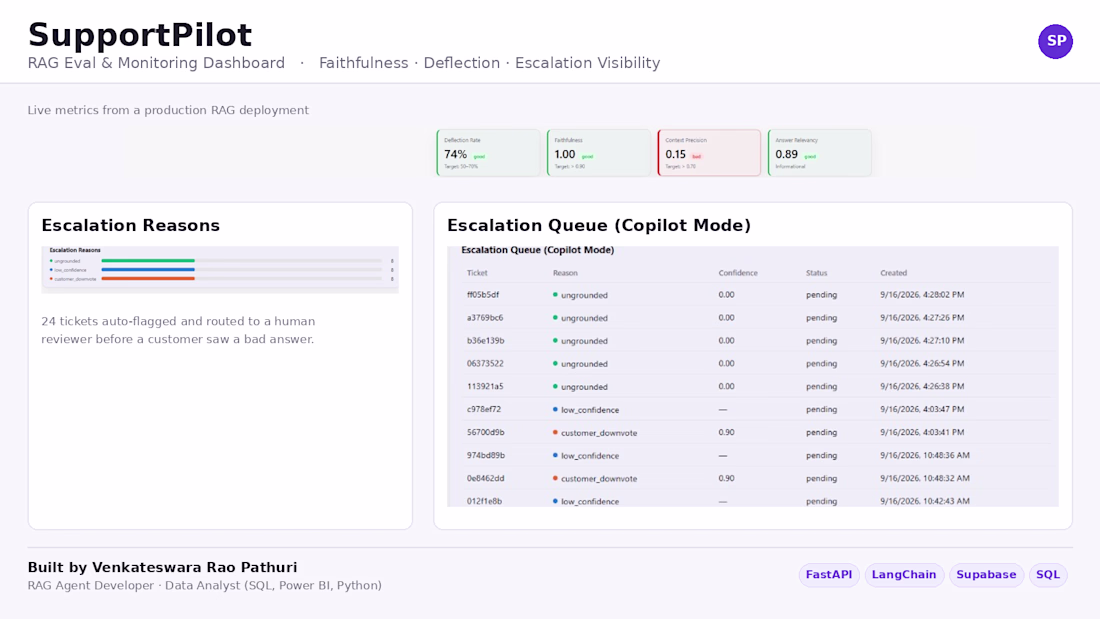
Task: Click the 24 tickets auto-flagged summary text
Action: pyautogui.click(x=178, y=330)
